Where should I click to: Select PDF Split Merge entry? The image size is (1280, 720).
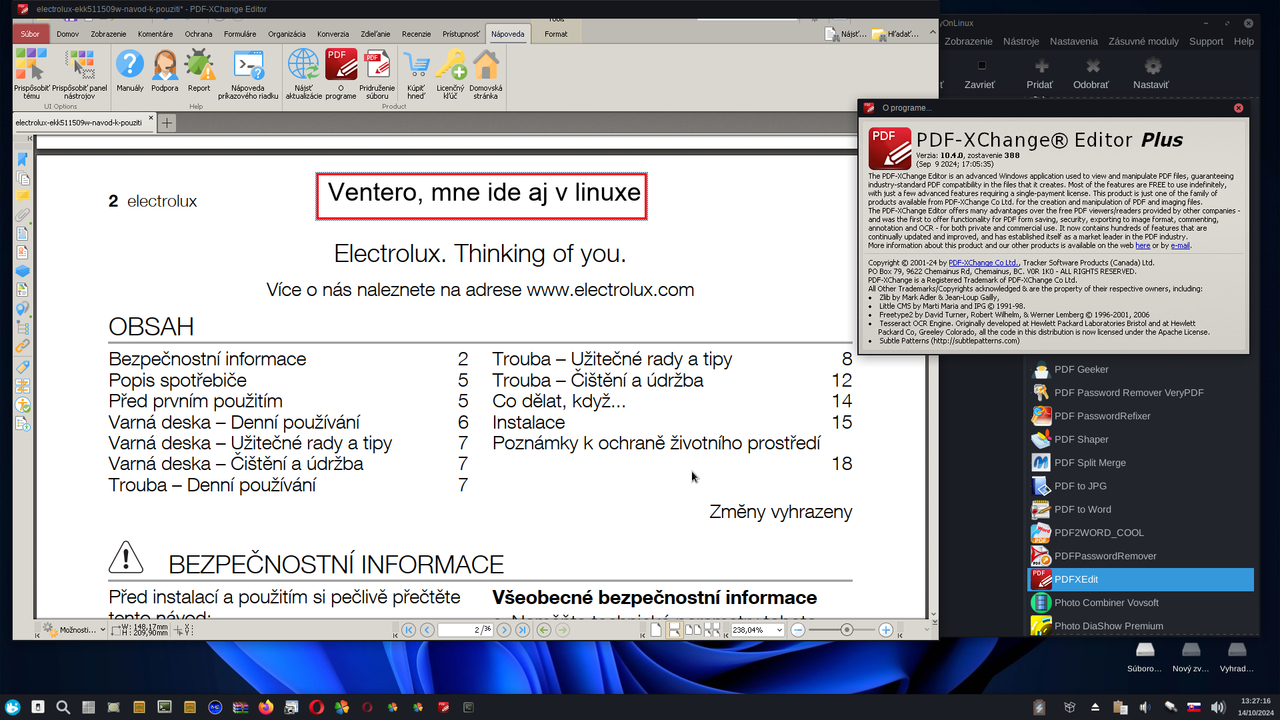(1140, 463)
